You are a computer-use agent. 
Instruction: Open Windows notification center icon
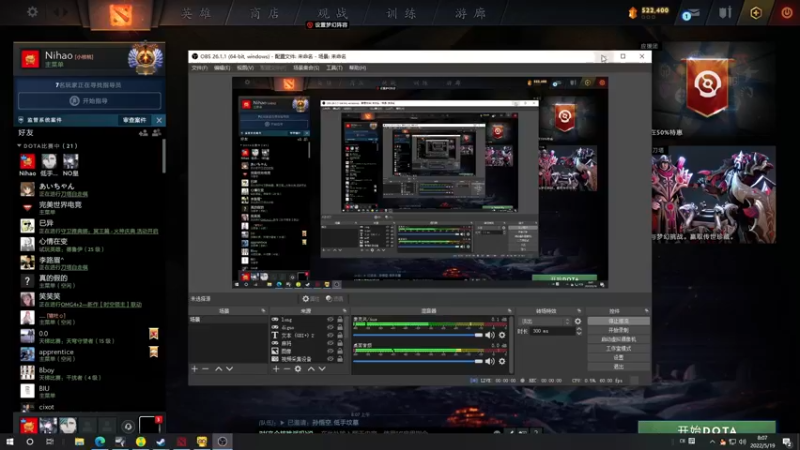click(787, 441)
